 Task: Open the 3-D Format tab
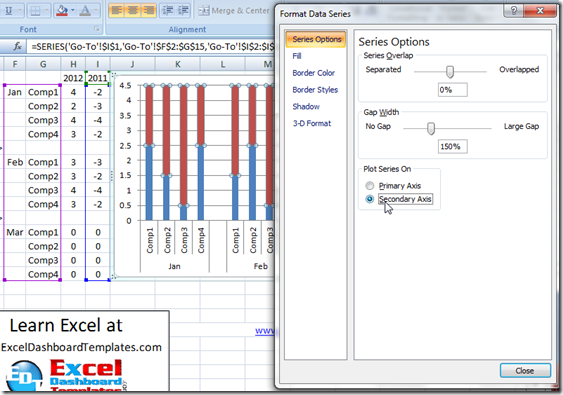tap(312, 124)
